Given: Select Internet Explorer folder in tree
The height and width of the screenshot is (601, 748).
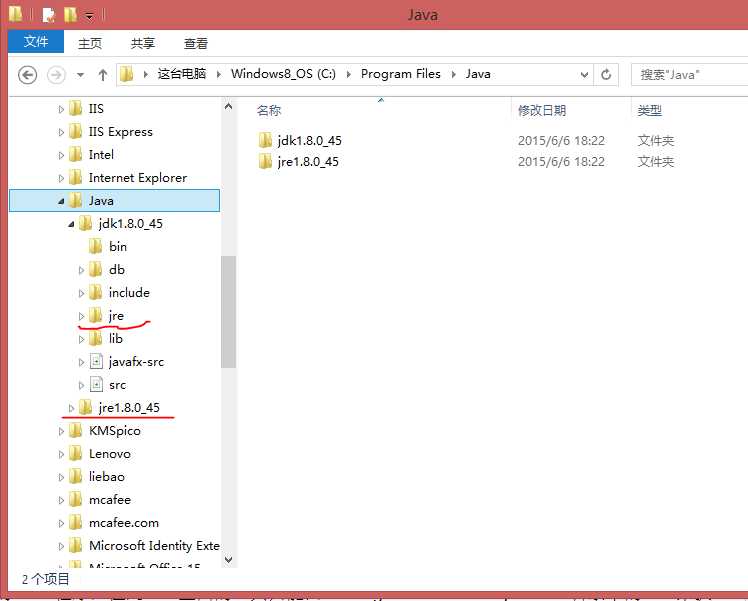Looking at the screenshot, I should click(x=137, y=177).
